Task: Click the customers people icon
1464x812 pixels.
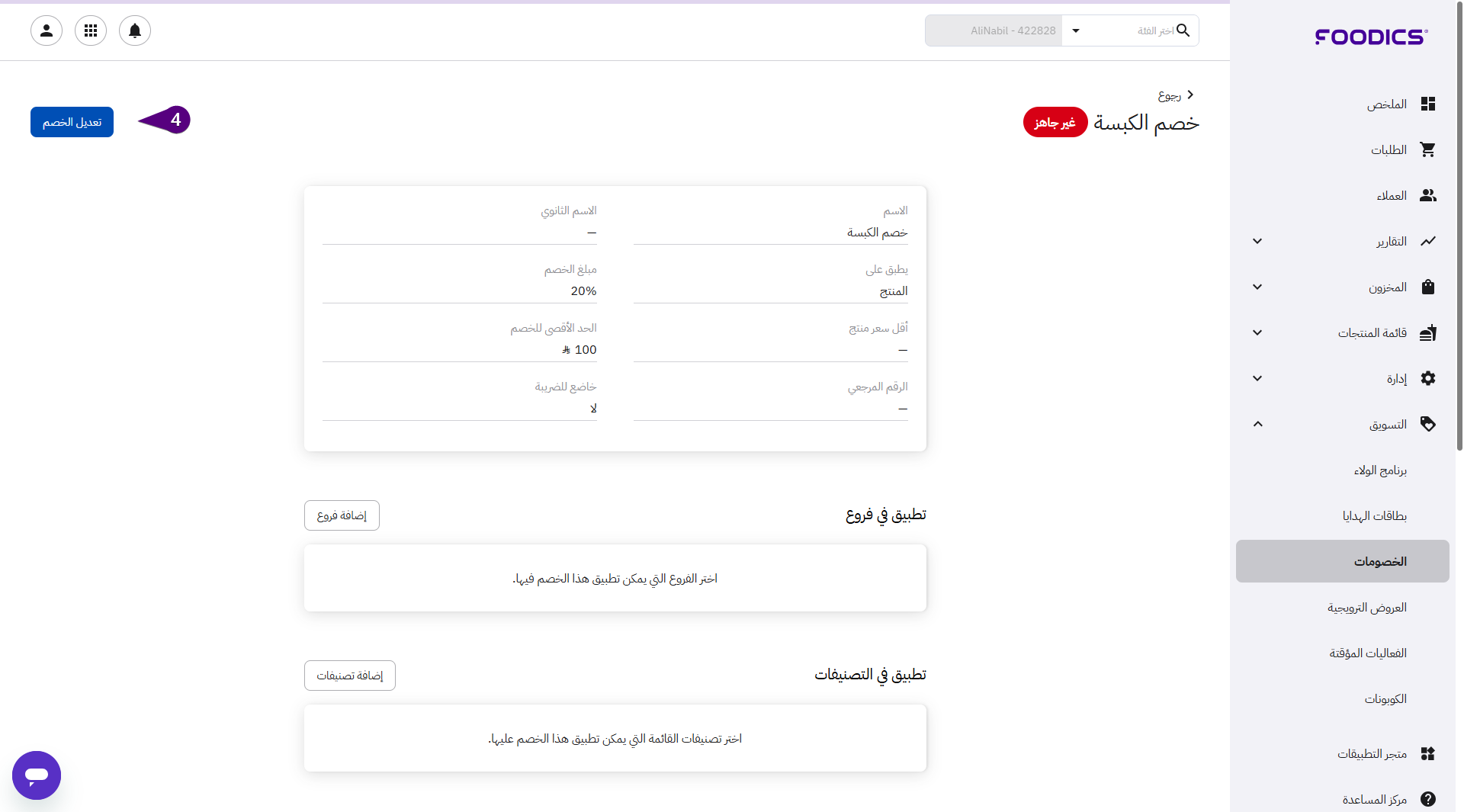Action: click(1428, 196)
